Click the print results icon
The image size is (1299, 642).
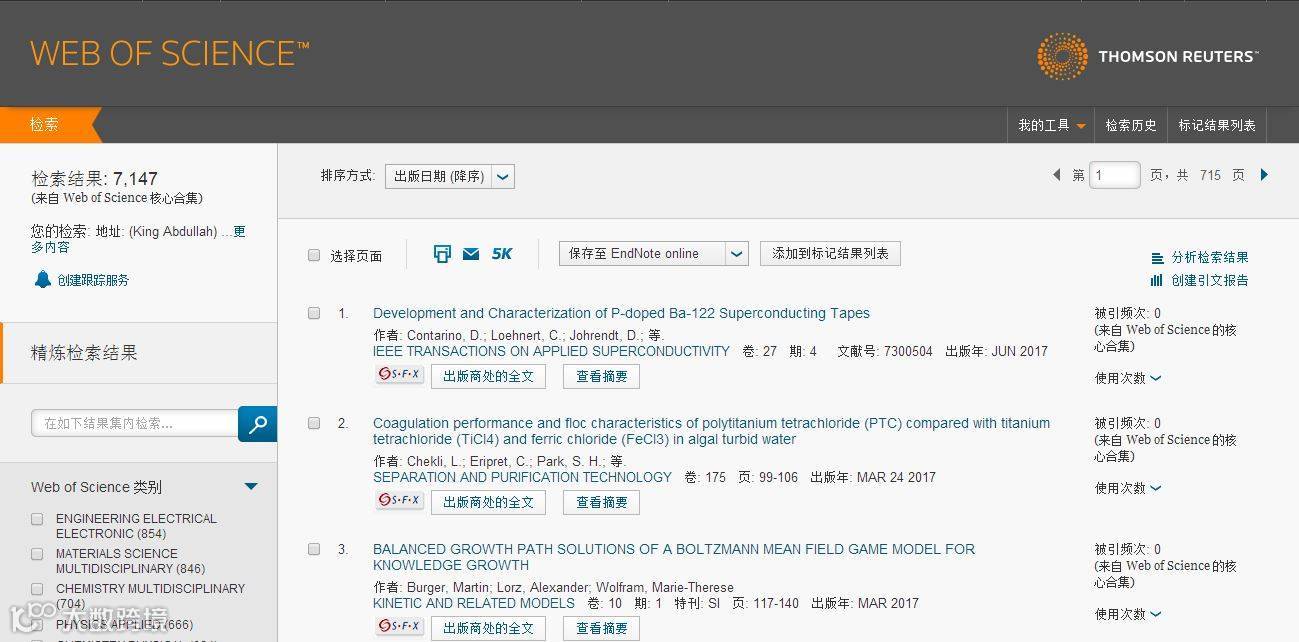pos(442,254)
